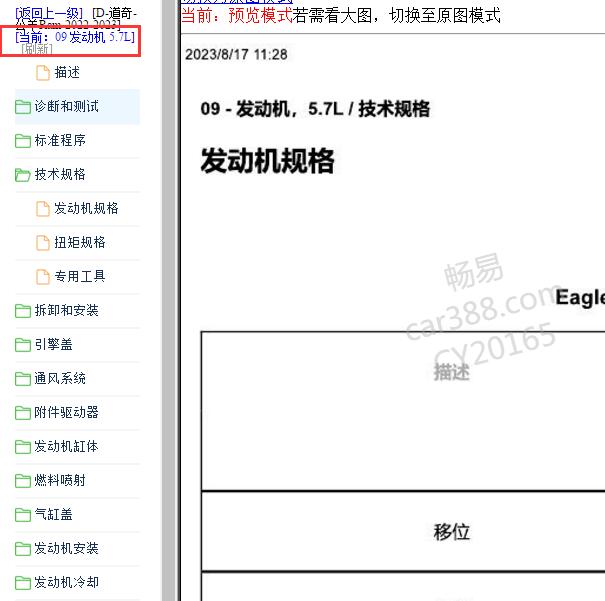Click the 标准程序 folder icon
Screen dimensions: 605x601
(23, 141)
